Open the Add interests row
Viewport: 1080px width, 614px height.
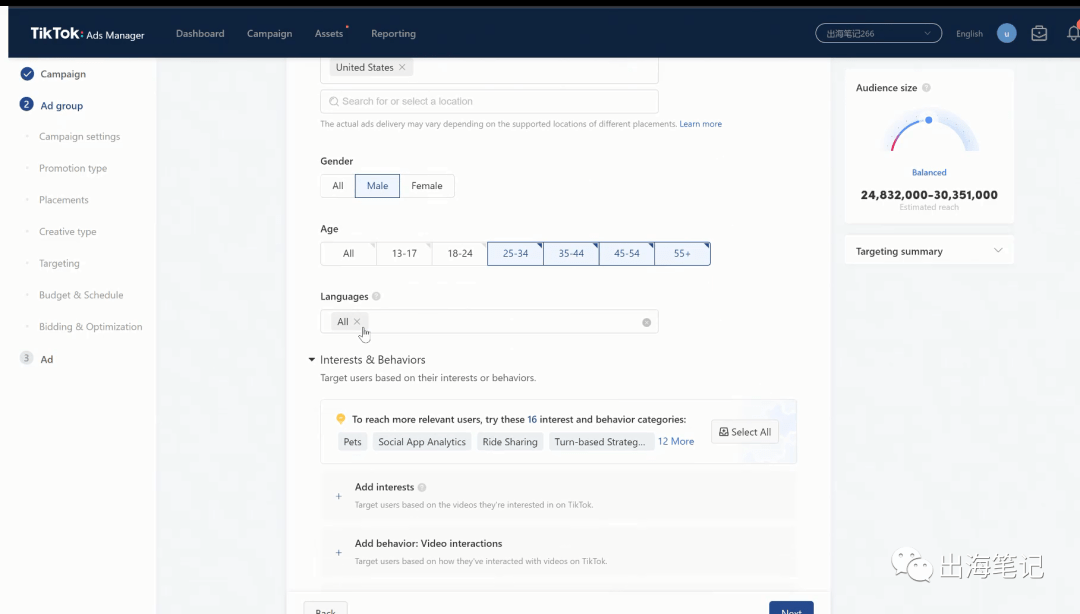(558, 495)
